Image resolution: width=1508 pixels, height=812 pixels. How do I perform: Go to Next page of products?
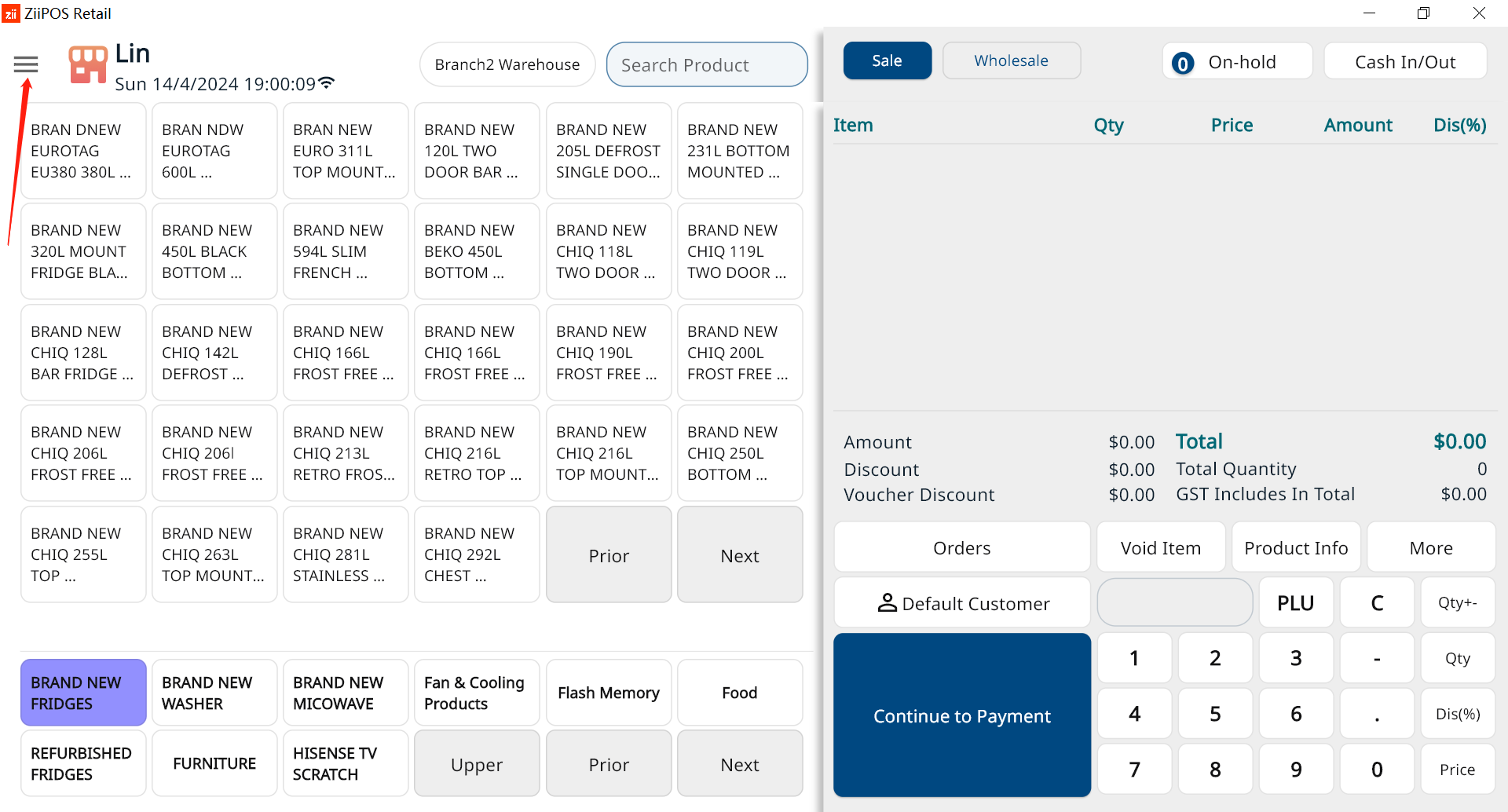coord(740,555)
